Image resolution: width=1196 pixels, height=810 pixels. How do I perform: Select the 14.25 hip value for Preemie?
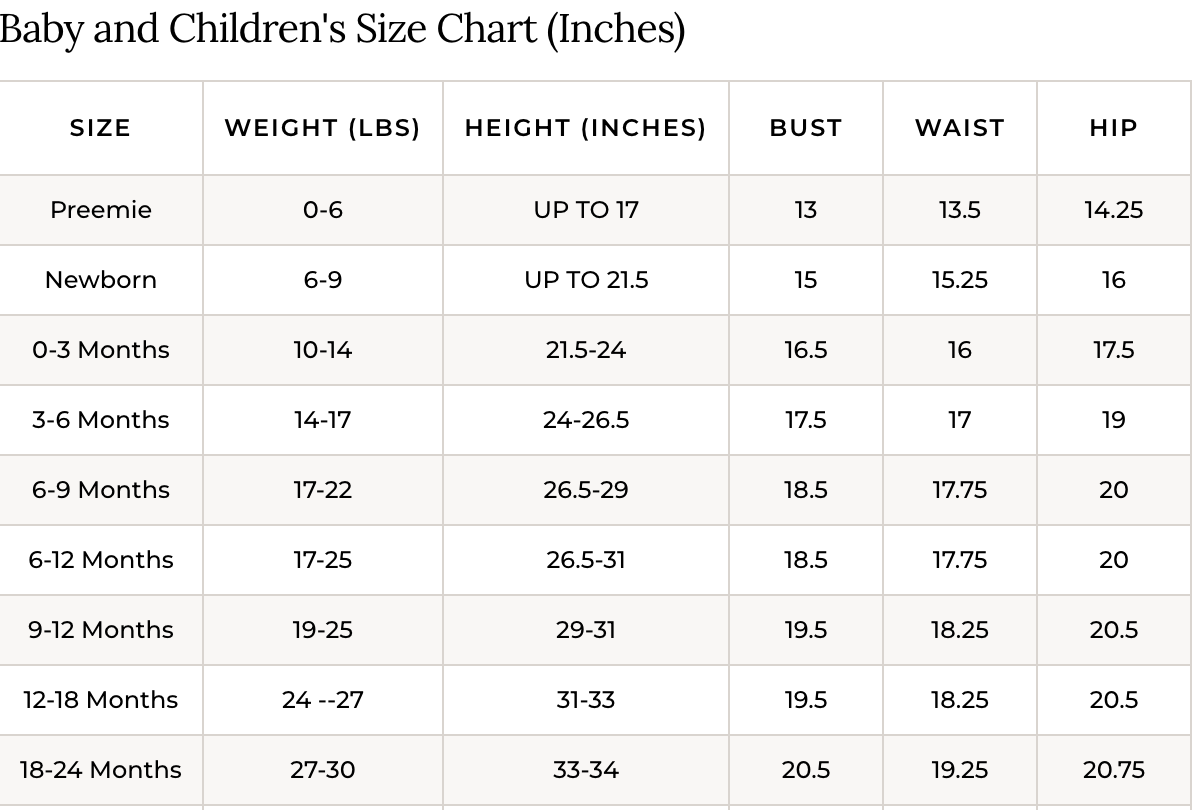1113,210
